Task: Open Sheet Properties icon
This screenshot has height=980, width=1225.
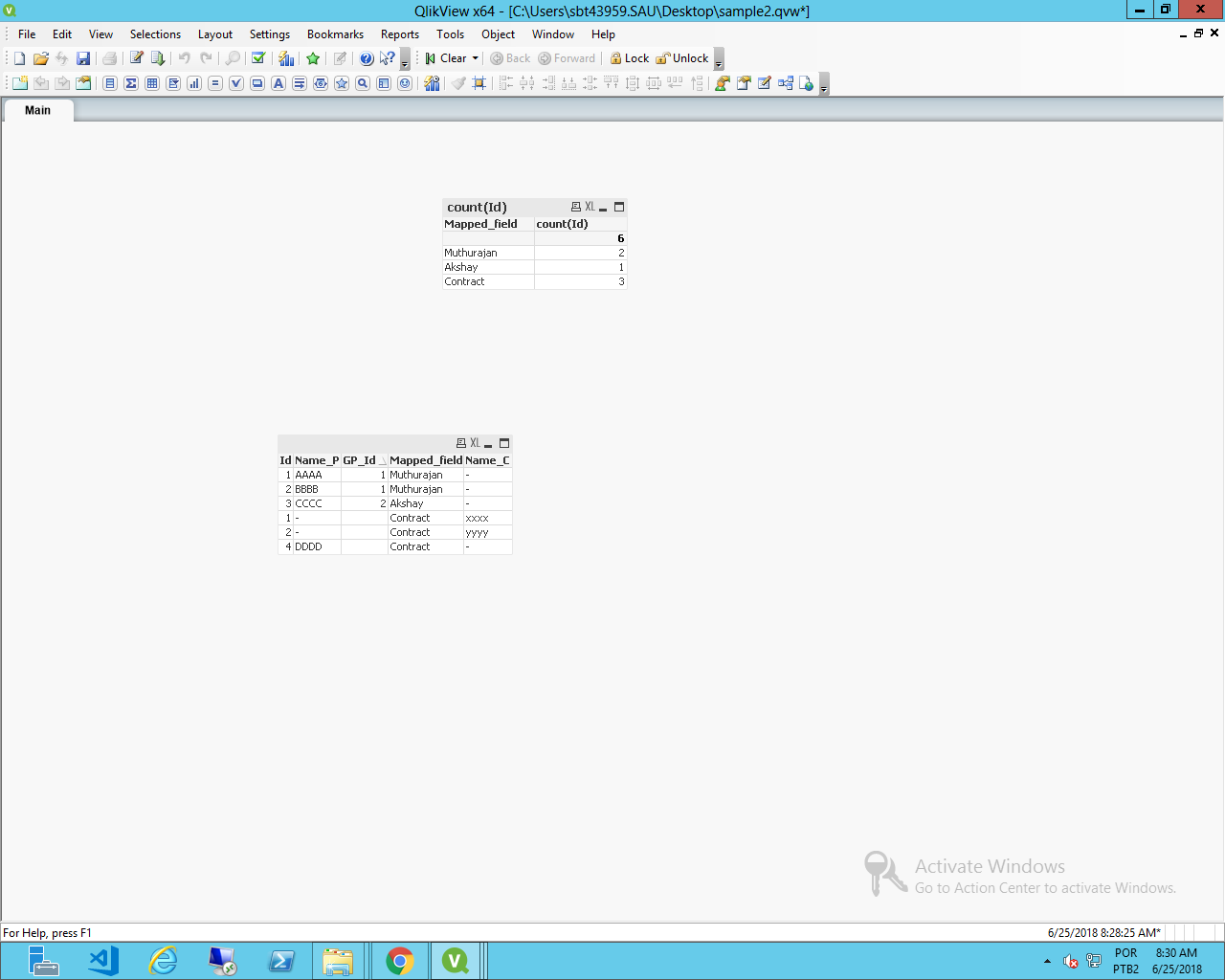Action: point(83,83)
